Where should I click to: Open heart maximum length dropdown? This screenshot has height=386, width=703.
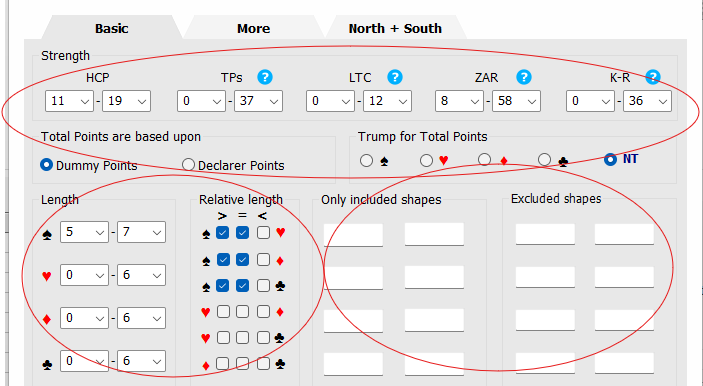(142, 275)
